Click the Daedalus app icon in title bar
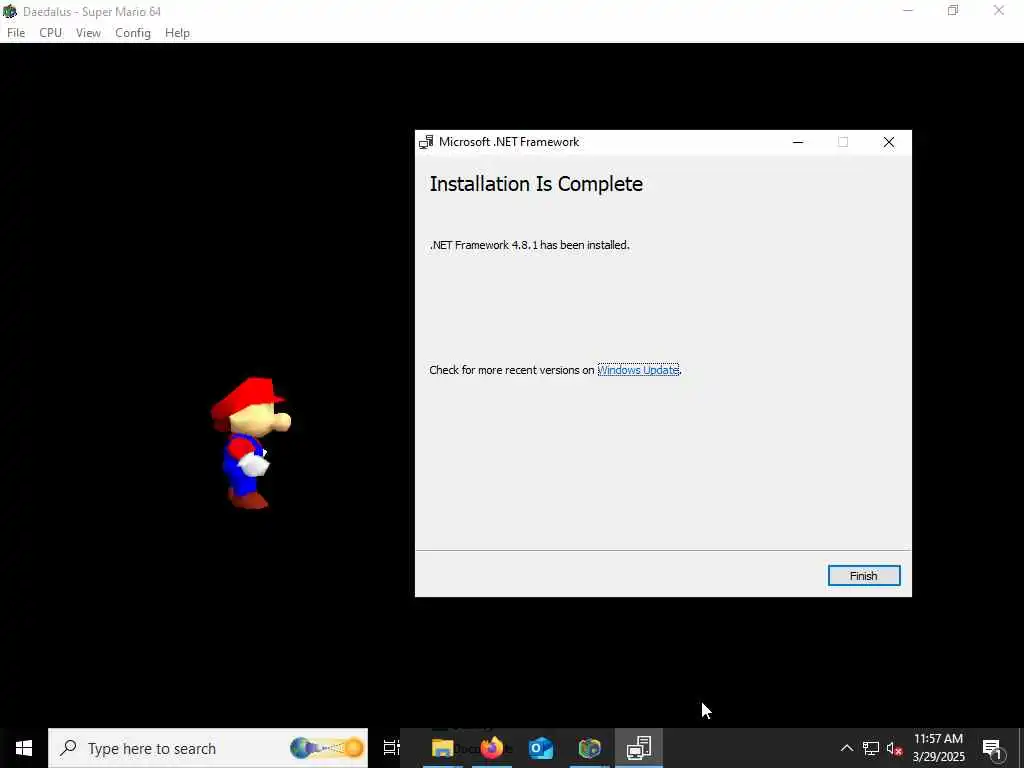 tap(10, 11)
